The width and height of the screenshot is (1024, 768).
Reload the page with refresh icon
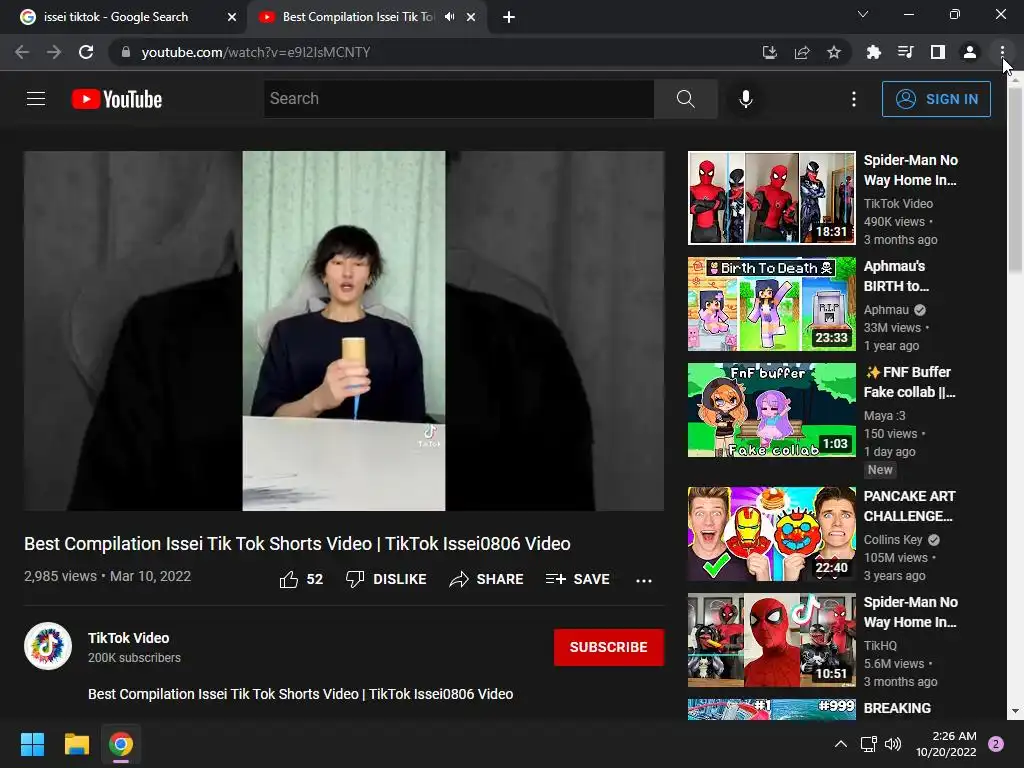(86, 52)
